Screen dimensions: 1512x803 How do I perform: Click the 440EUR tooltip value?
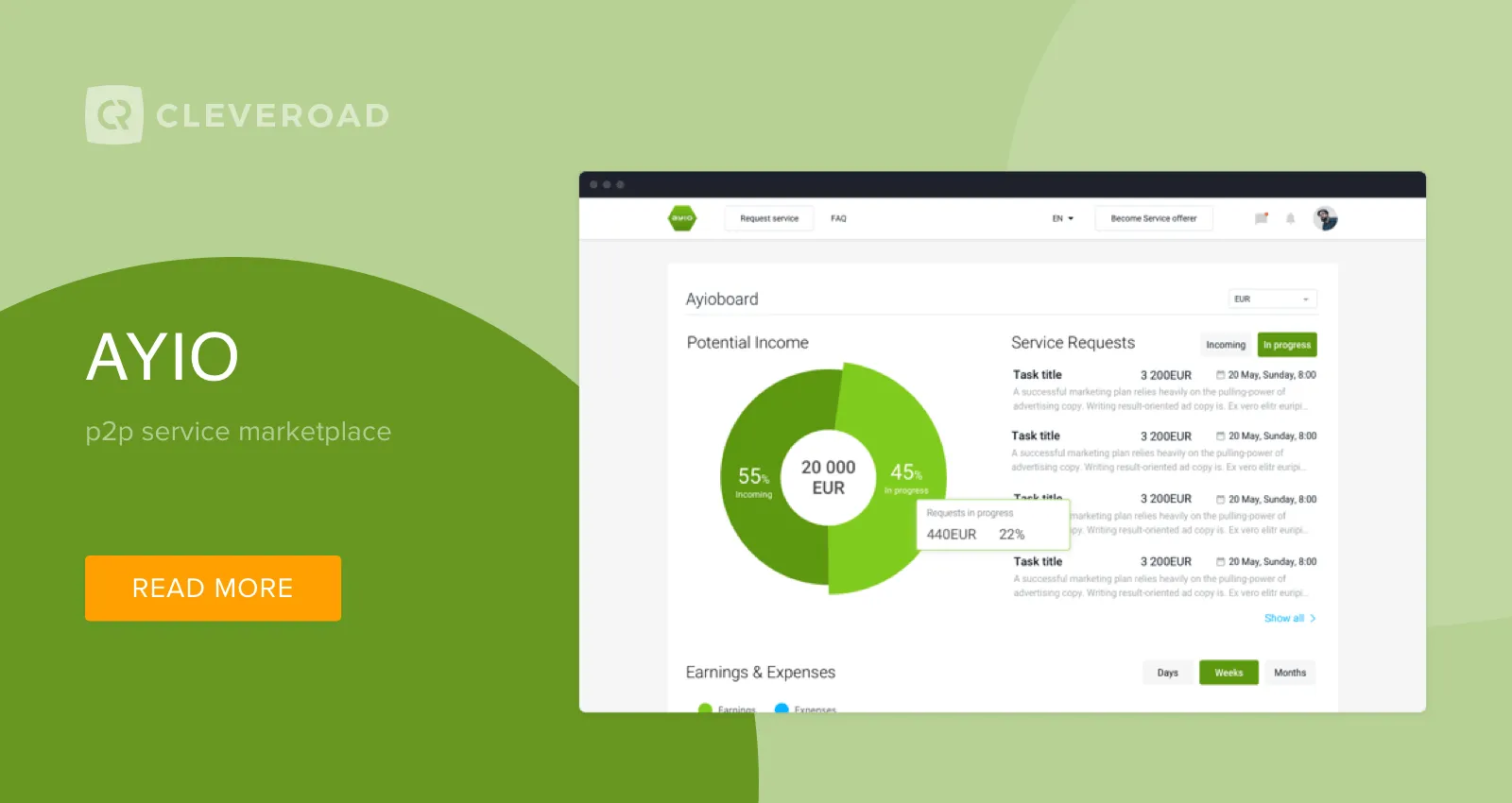tap(952, 534)
